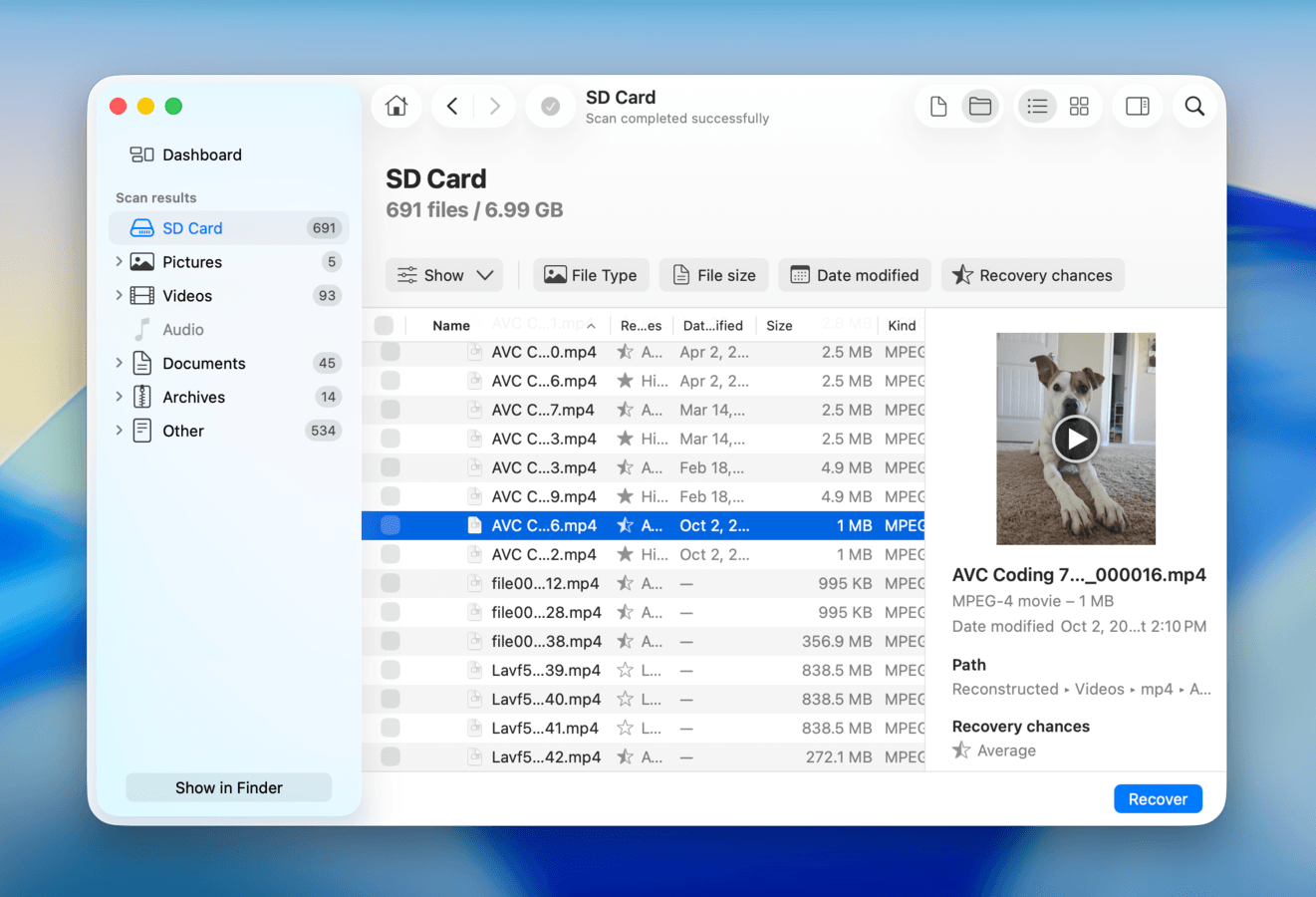Toggle the preview sidebar panel icon
This screenshot has width=1316, height=897.
click(x=1137, y=106)
